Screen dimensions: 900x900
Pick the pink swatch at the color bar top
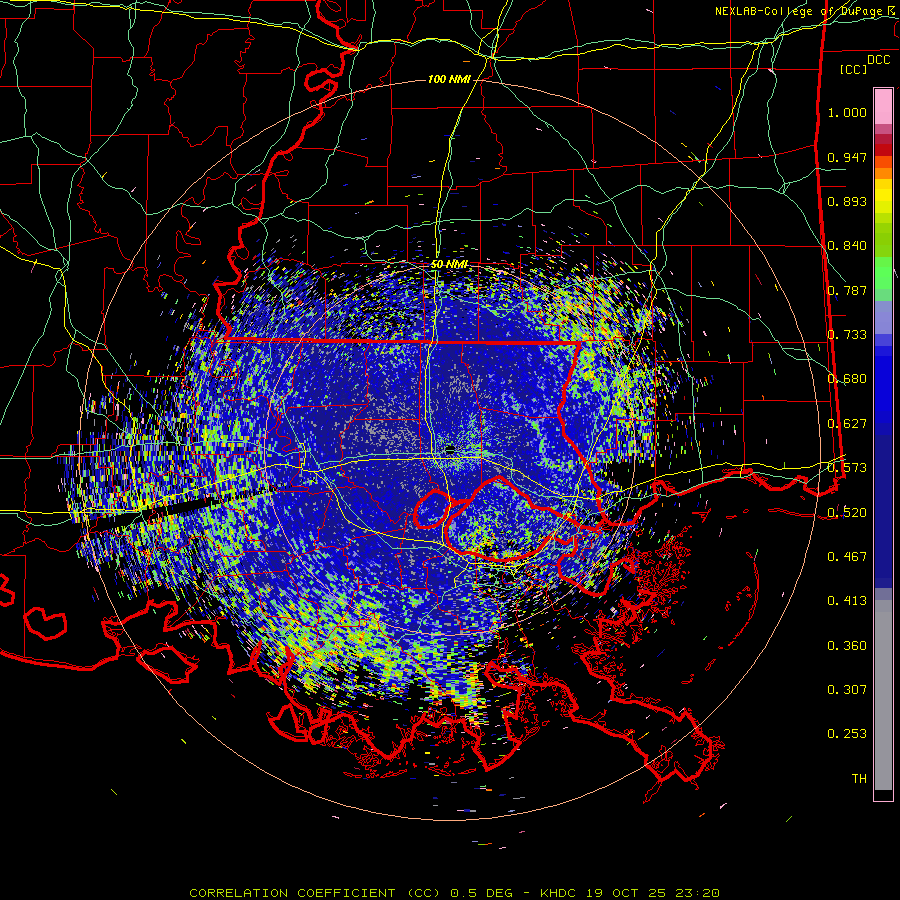883,106
